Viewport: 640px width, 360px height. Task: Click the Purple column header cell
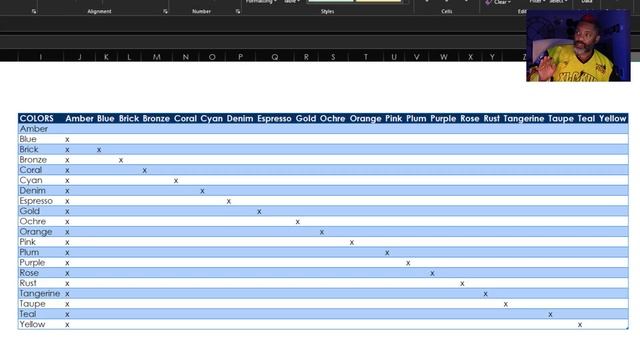pos(443,118)
